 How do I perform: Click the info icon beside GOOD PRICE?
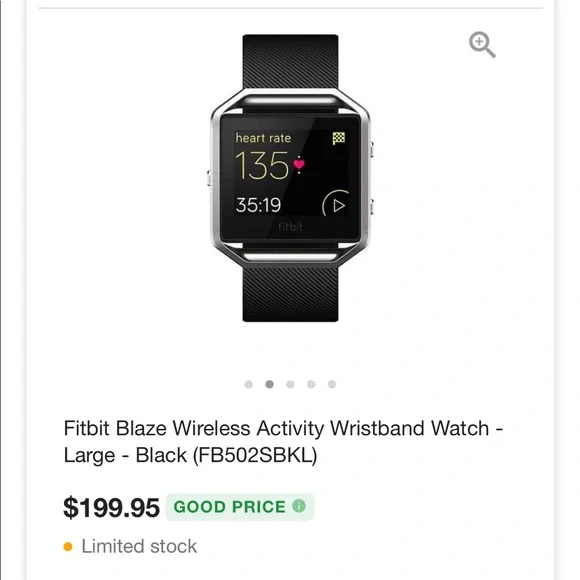pyautogui.click(x=299, y=506)
